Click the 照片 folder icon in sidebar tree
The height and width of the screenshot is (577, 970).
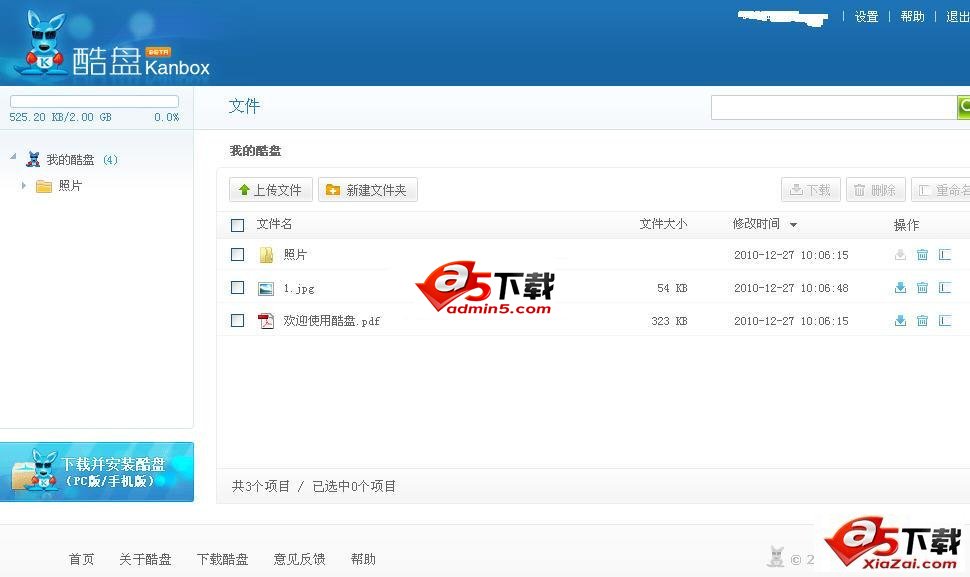click(43, 186)
